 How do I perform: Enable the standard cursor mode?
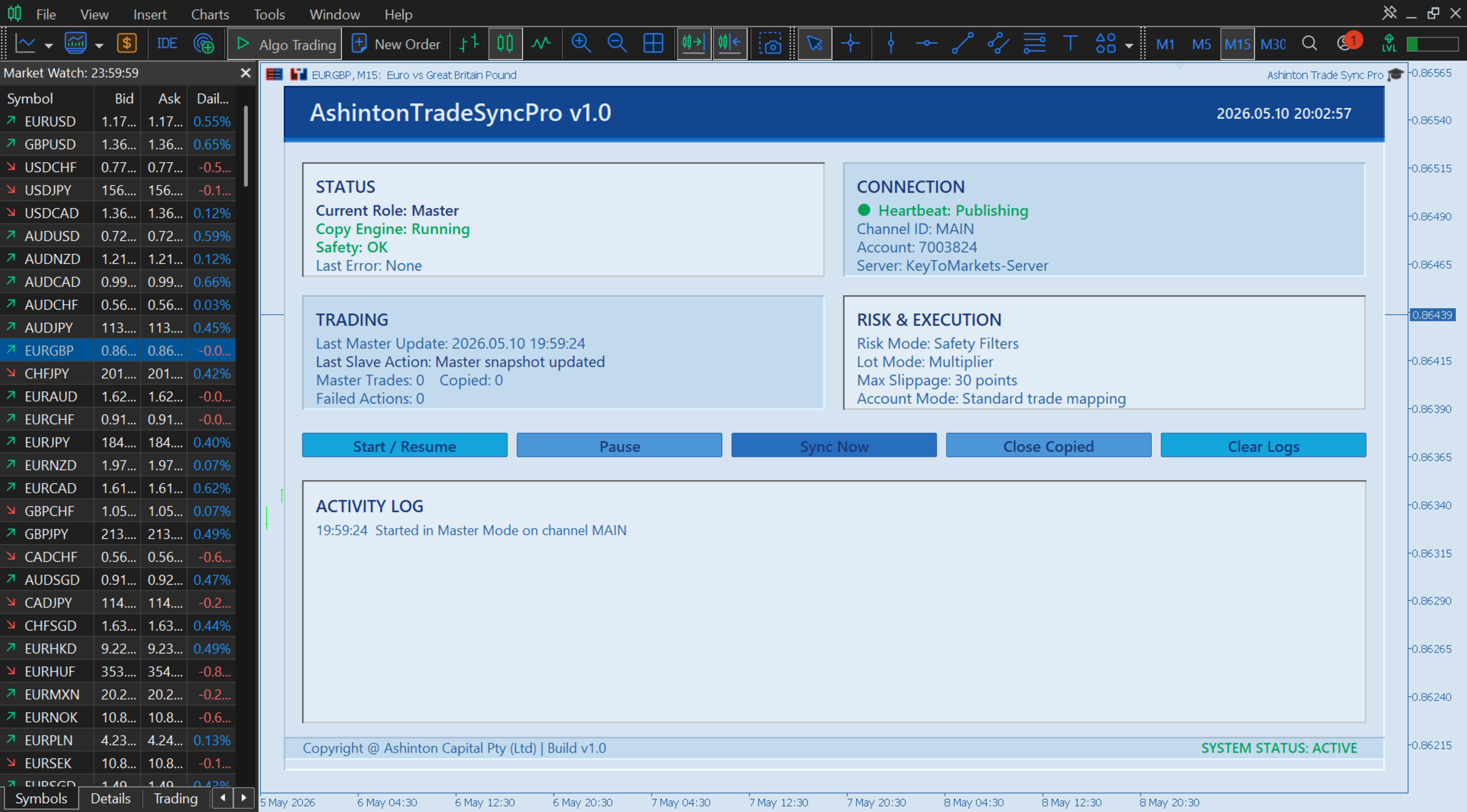(x=814, y=44)
